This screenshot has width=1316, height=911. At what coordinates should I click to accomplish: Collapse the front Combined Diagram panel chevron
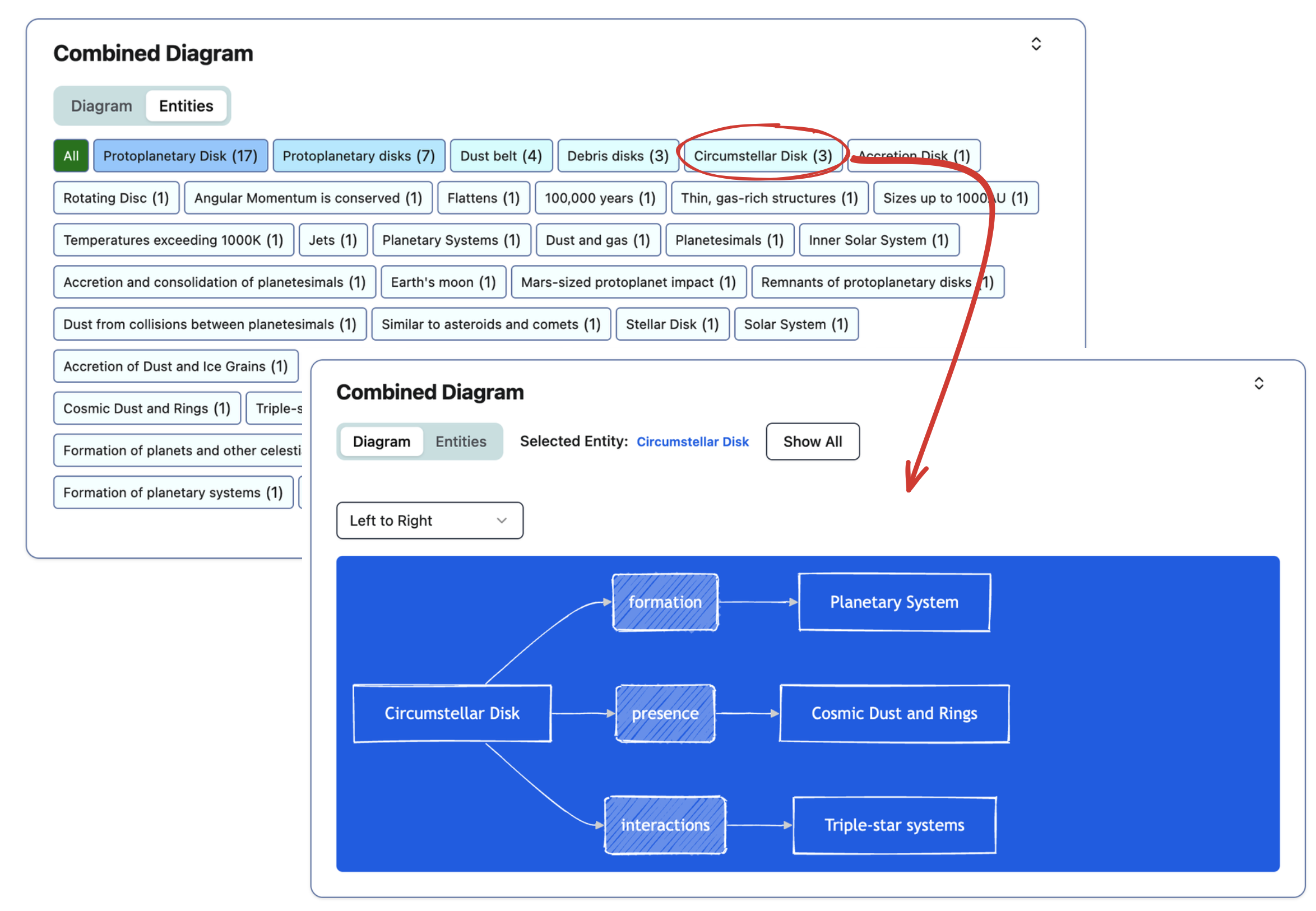(x=1258, y=383)
